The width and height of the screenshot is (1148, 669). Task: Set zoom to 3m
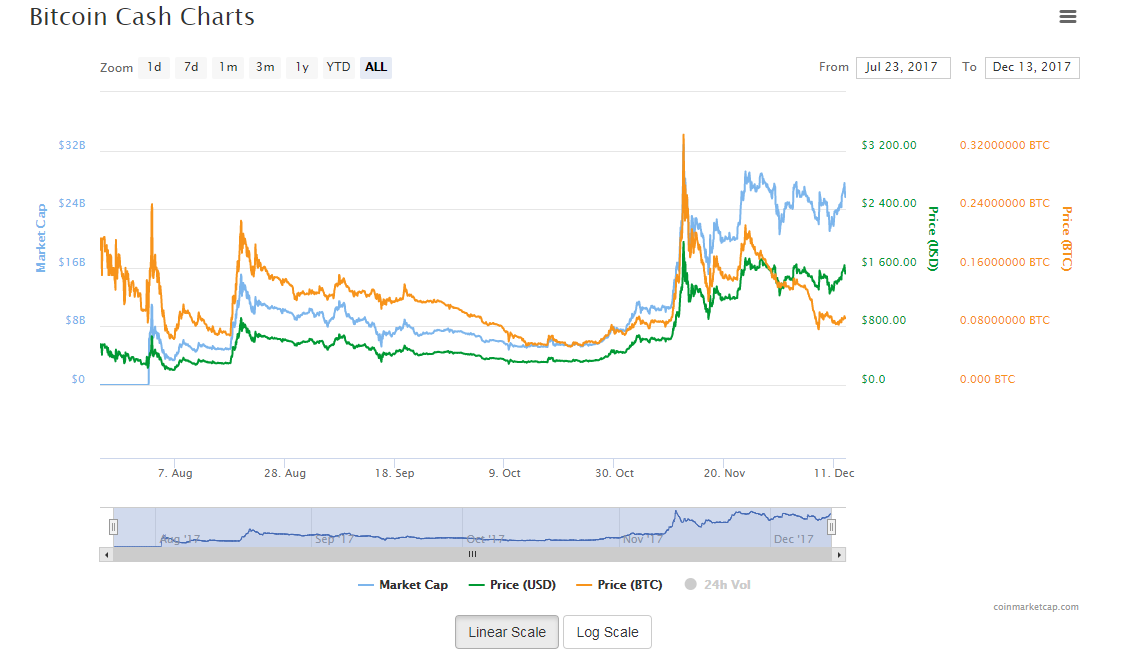[x=265, y=67]
